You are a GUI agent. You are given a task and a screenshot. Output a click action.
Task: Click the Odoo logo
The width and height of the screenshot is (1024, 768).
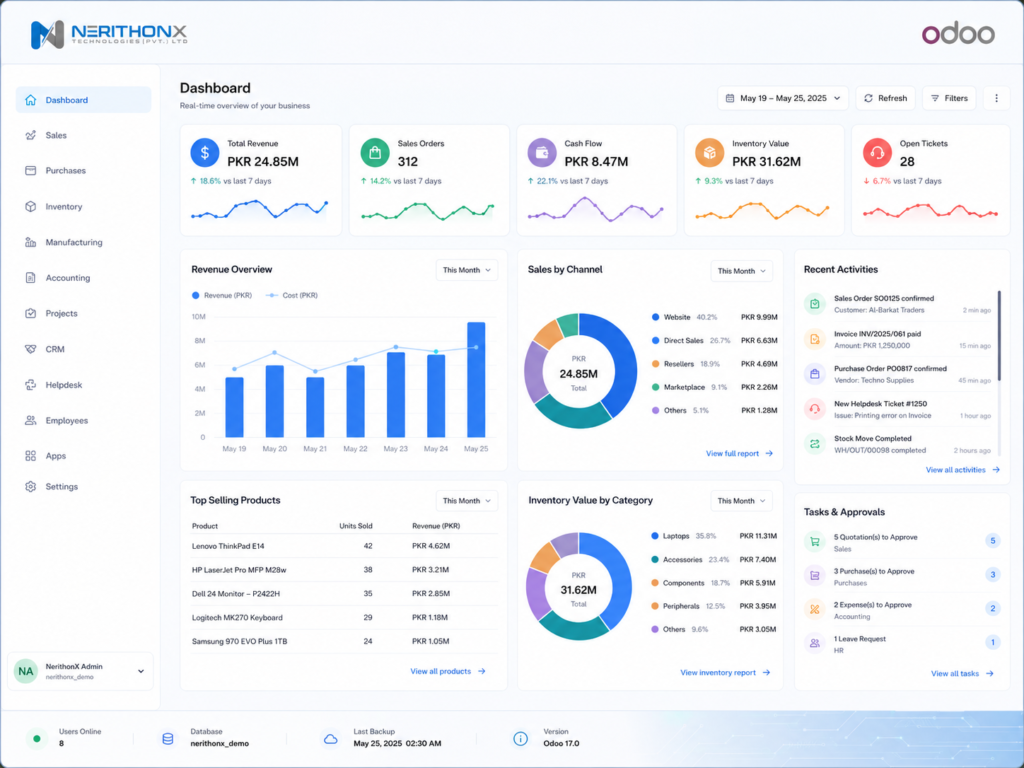[958, 33]
